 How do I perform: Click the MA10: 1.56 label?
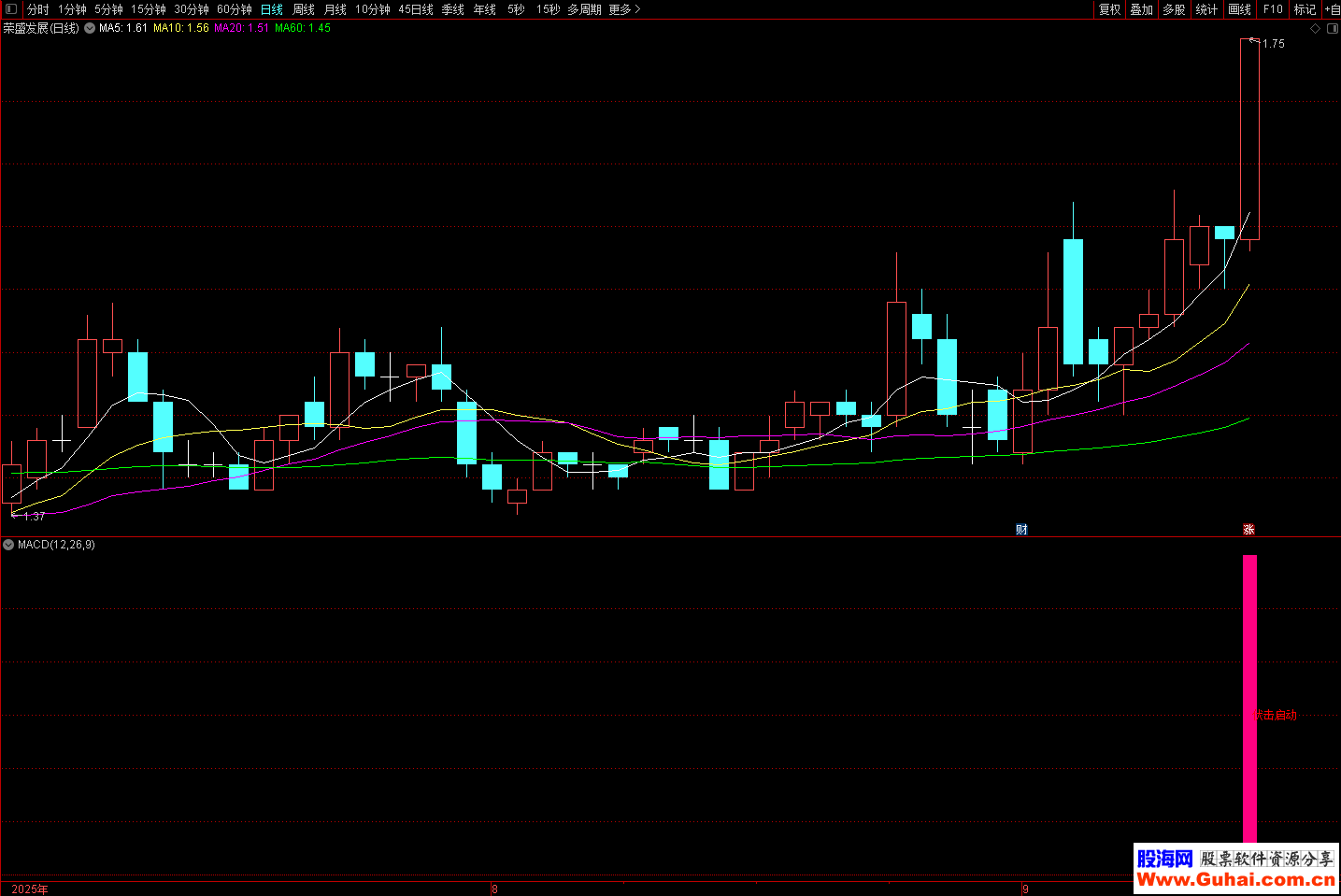[x=181, y=29]
